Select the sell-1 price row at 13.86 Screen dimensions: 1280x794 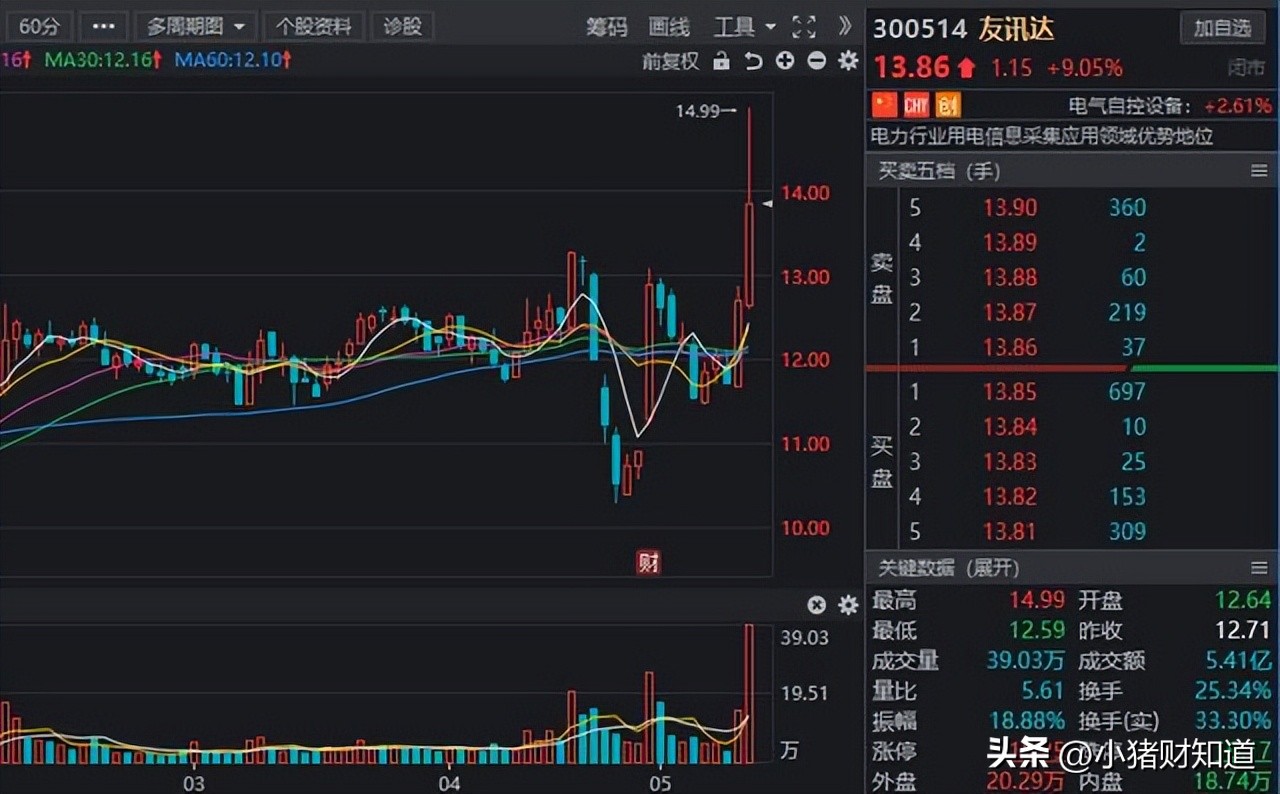(1010, 347)
